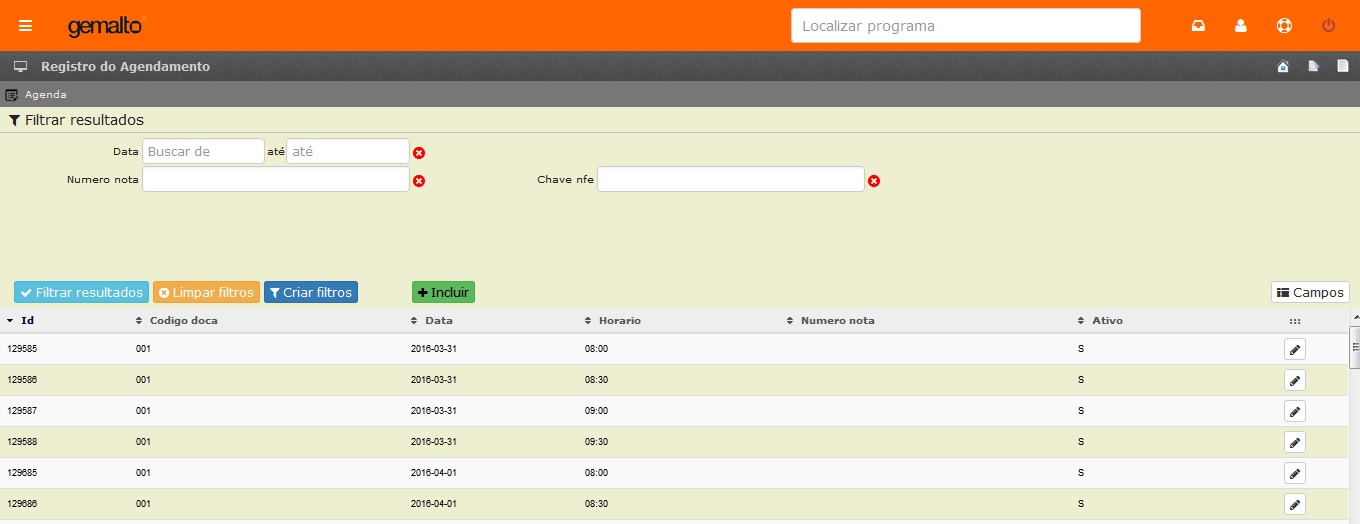The height and width of the screenshot is (524, 1360).
Task: Open the user profile icon
Action: click(1241, 26)
